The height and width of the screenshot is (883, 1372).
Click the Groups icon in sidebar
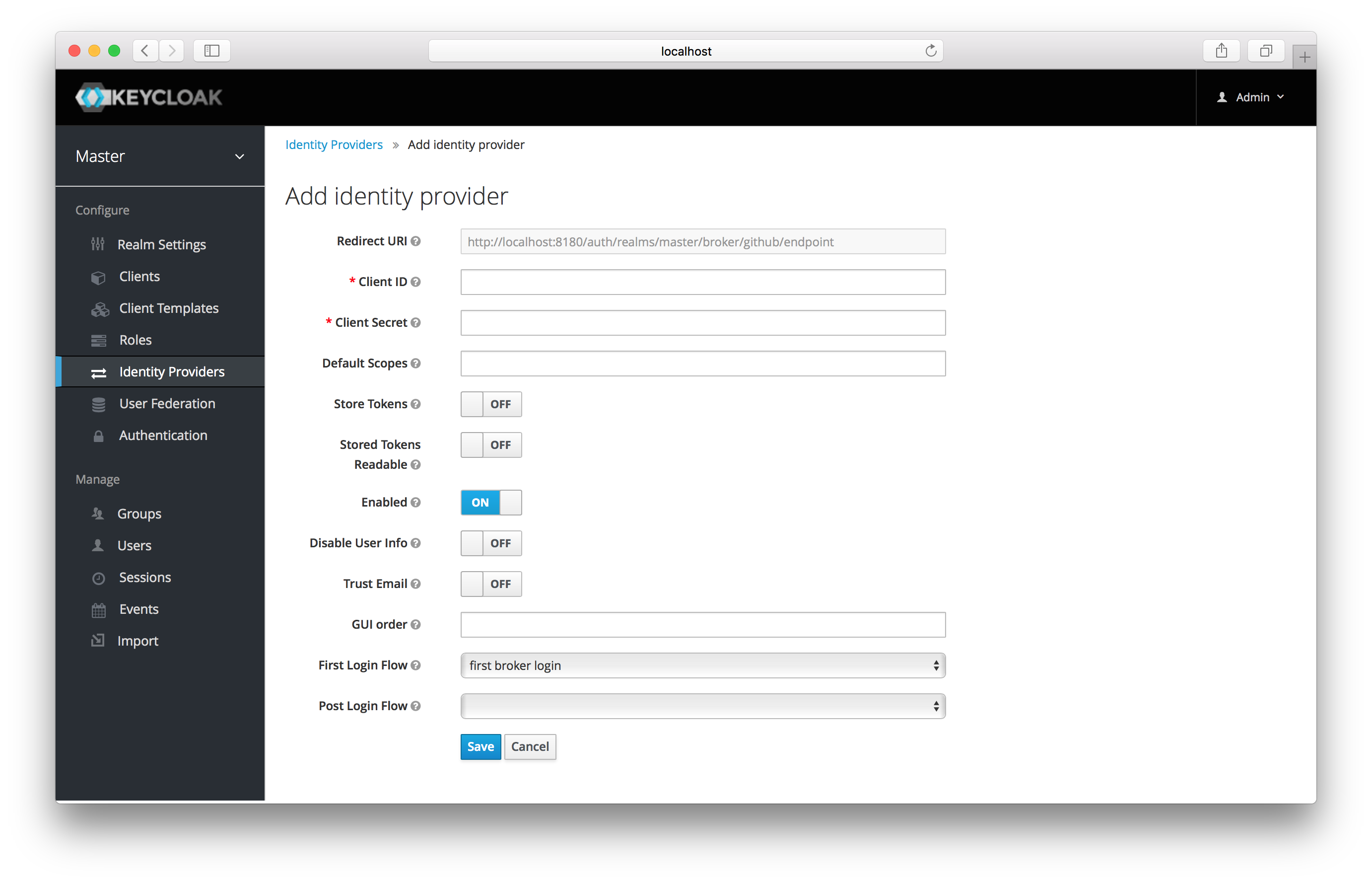(x=97, y=513)
